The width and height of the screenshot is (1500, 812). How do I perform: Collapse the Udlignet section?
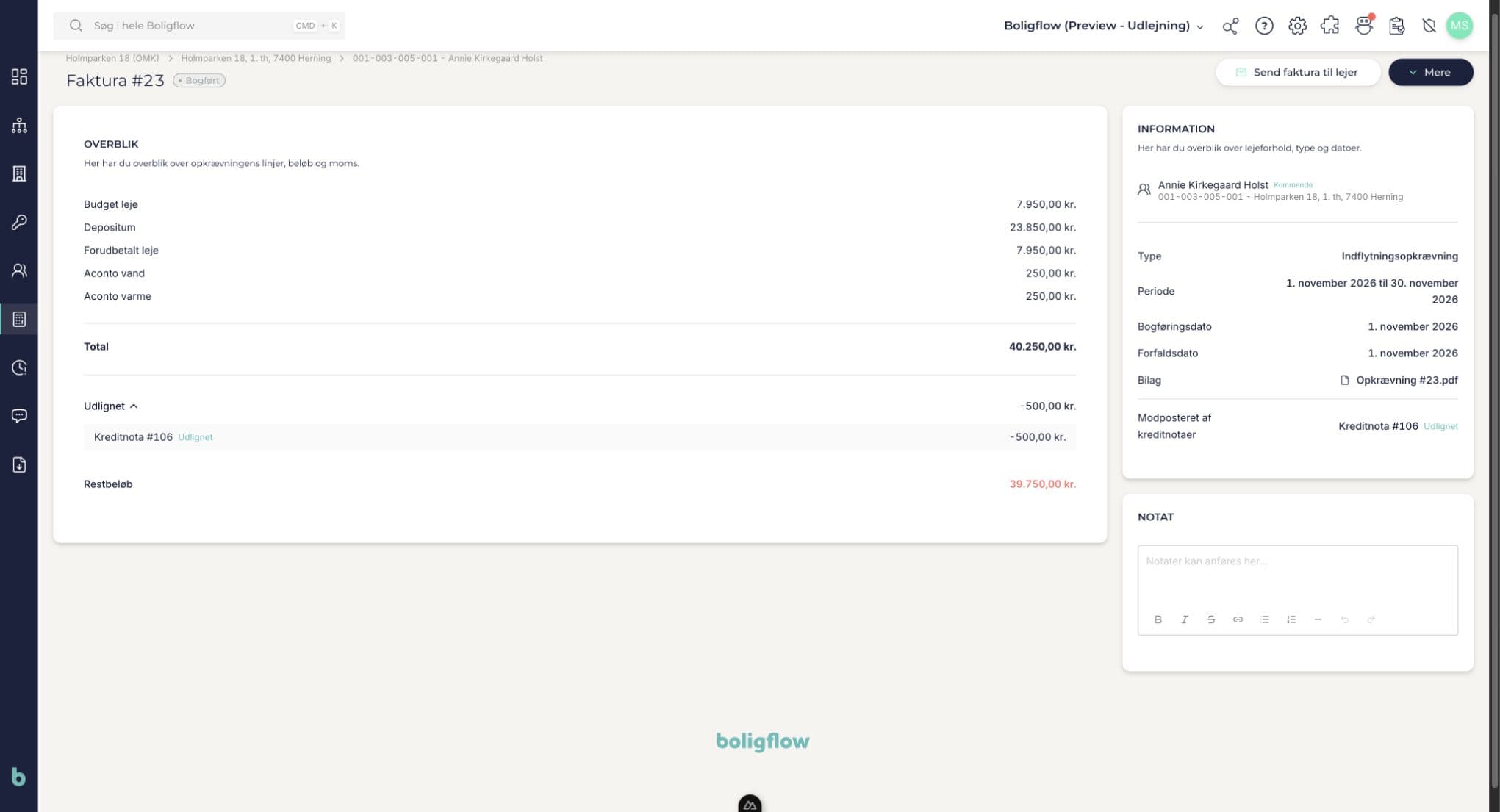111,406
